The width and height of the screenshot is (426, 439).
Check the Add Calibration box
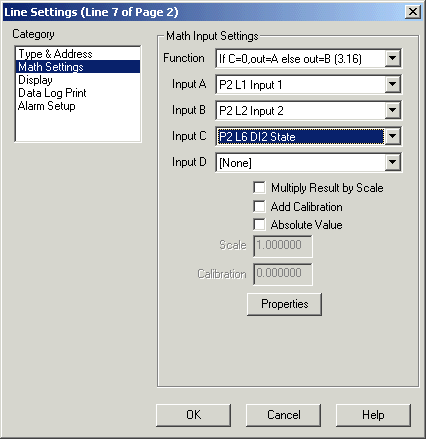[x=259, y=207]
